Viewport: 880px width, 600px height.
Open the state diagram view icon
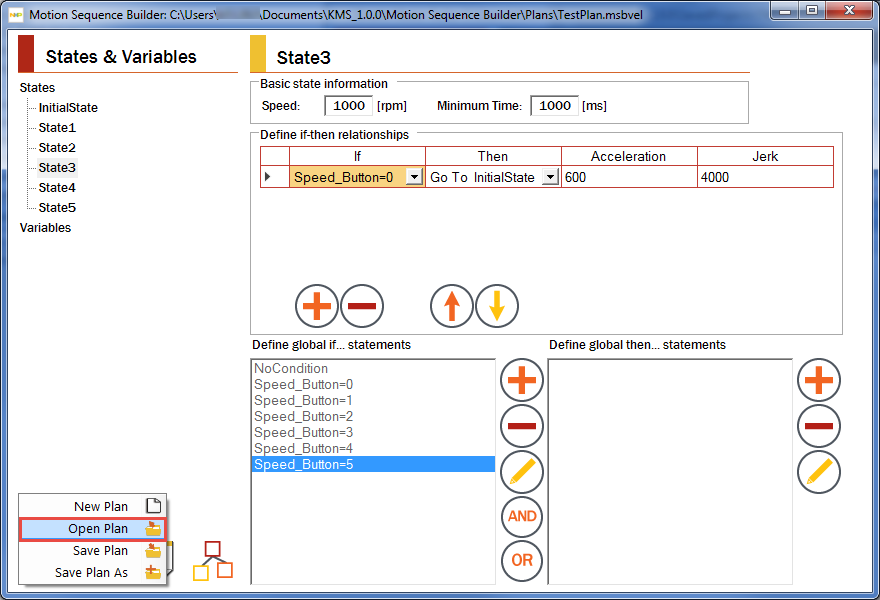[x=213, y=560]
